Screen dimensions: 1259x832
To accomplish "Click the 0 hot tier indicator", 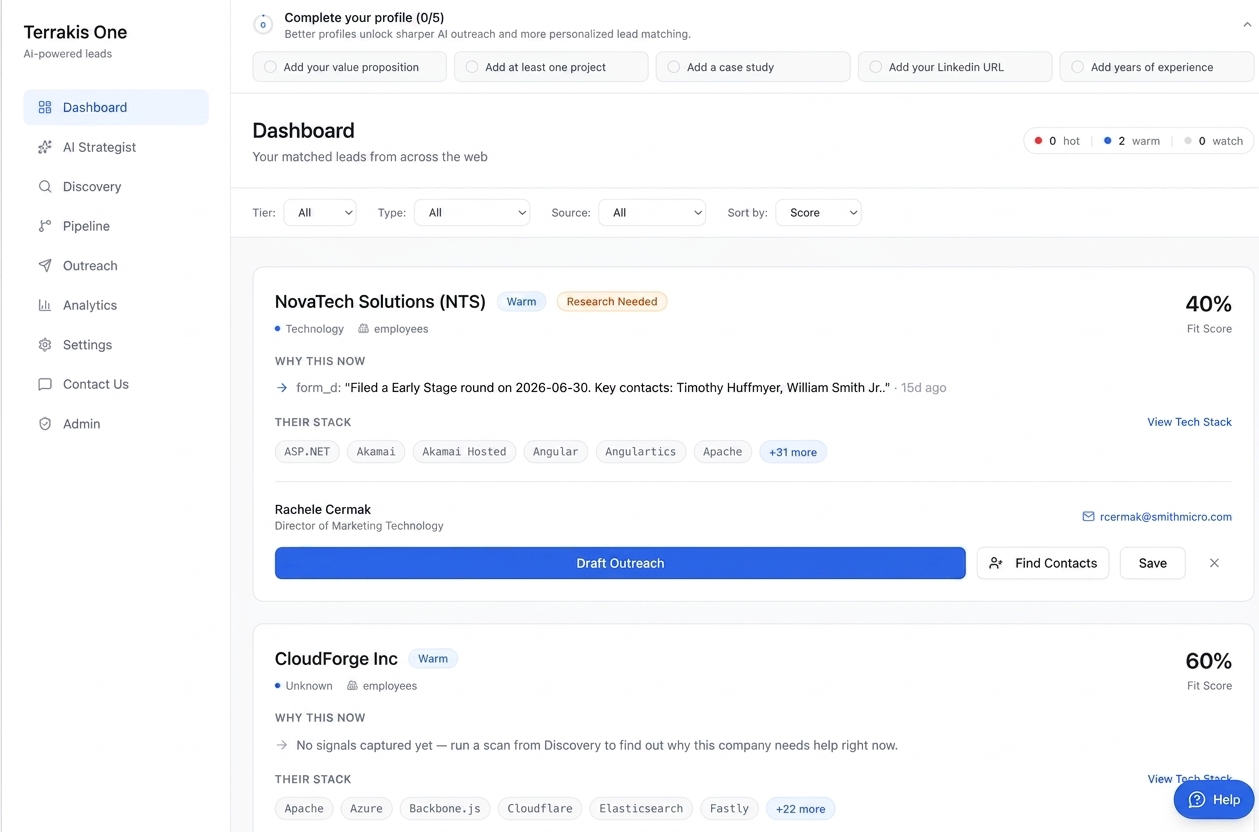I will [1057, 141].
